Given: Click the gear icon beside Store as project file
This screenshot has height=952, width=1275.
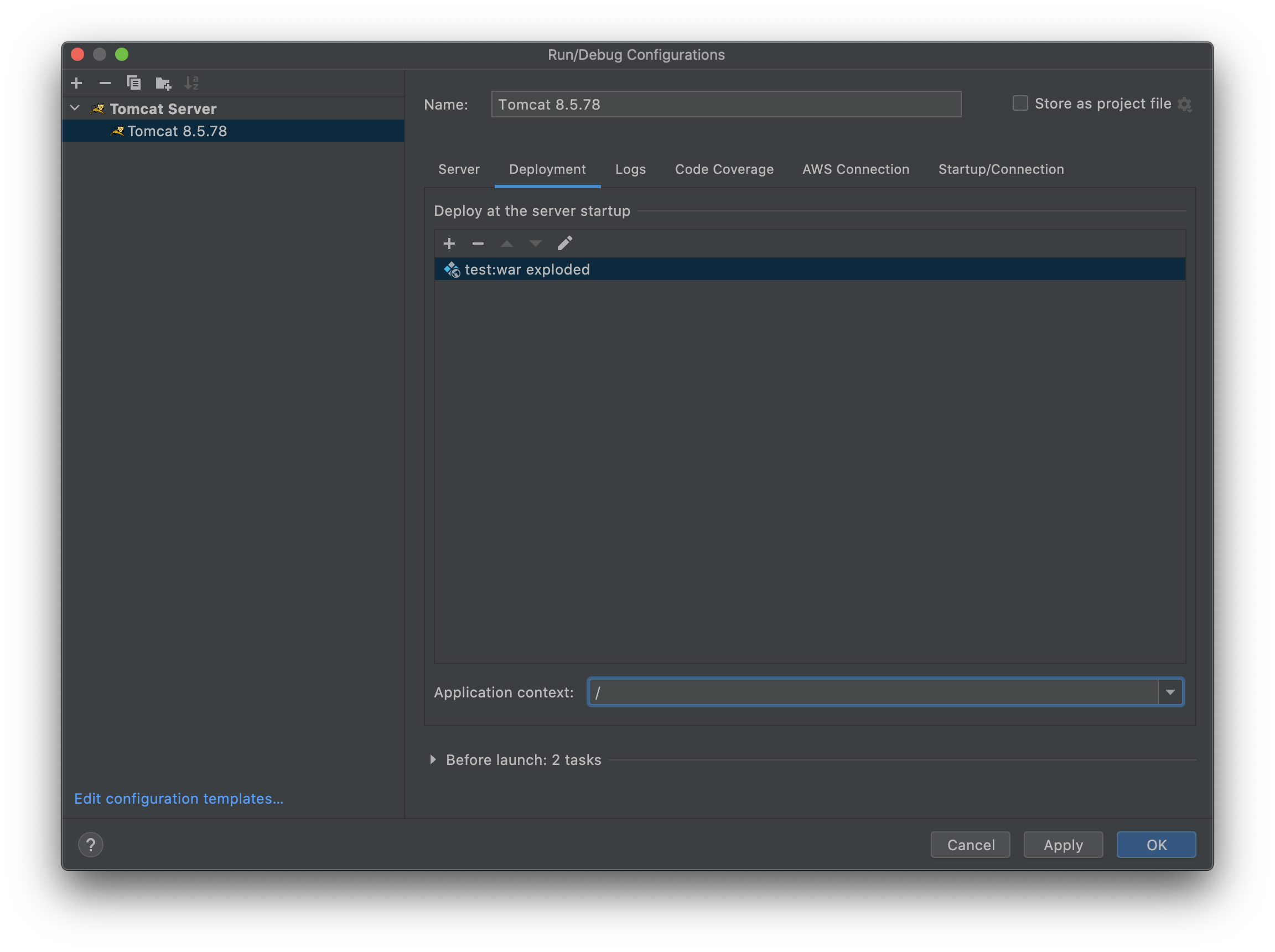Looking at the screenshot, I should click(x=1185, y=104).
